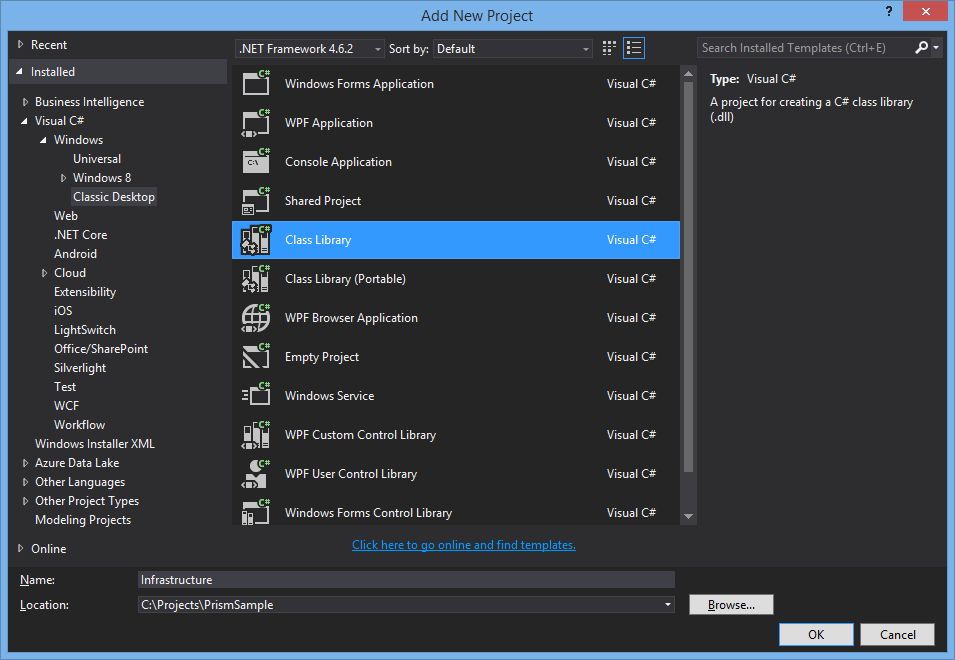
Task: Select the .NET Core category
Action: 80,235
